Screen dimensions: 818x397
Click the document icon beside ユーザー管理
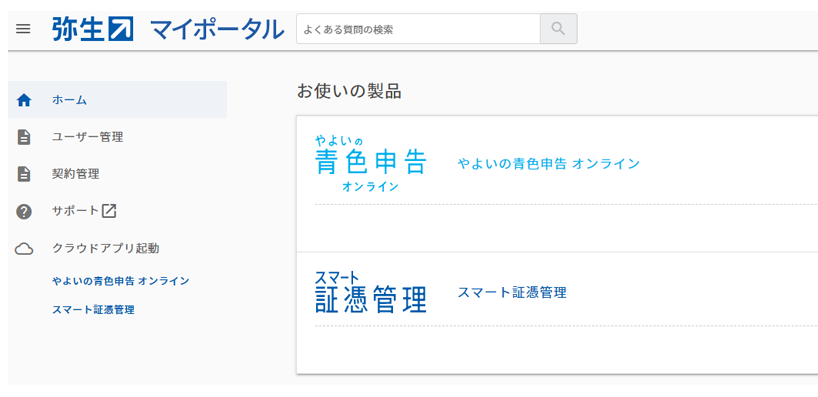24,137
